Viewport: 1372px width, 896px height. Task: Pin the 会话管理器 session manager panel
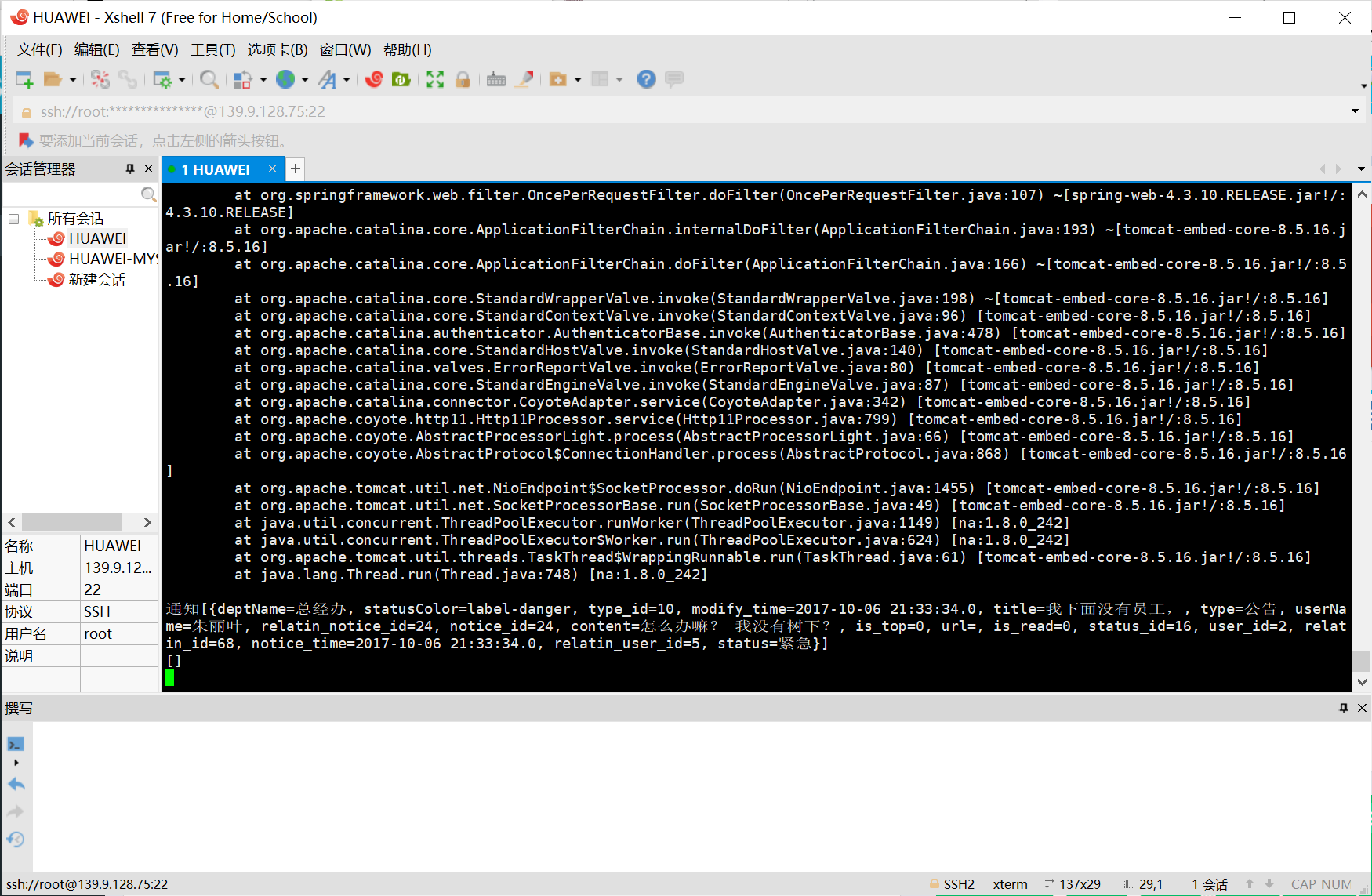click(130, 169)
